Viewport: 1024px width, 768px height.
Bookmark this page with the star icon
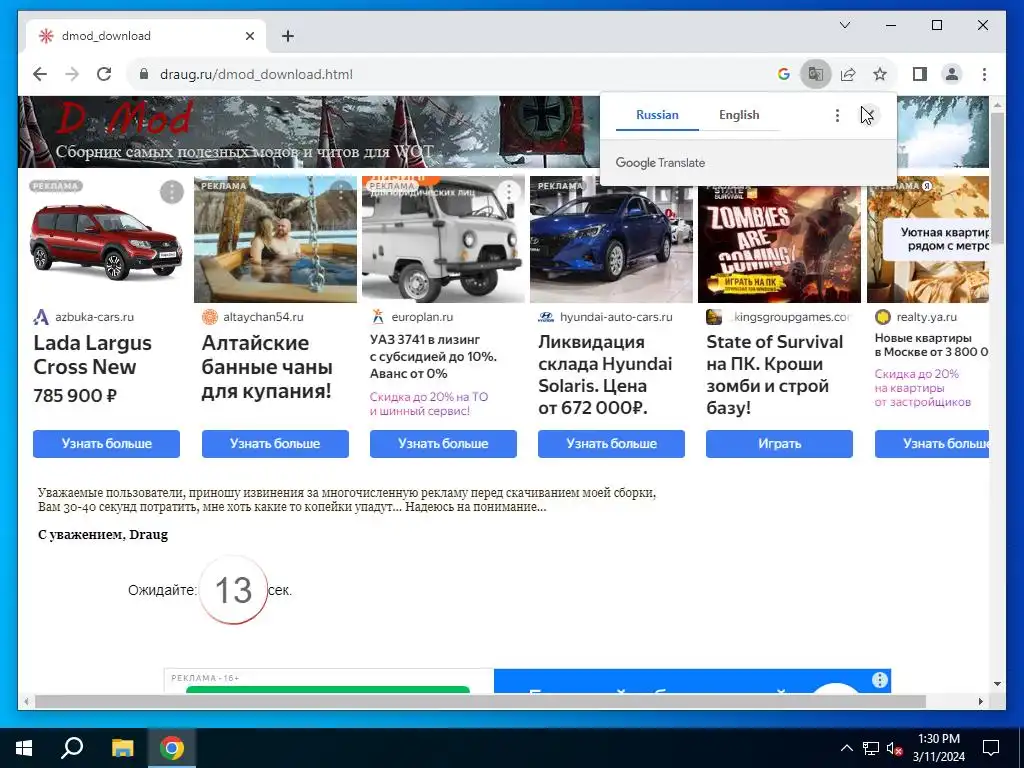coord(880,74)
